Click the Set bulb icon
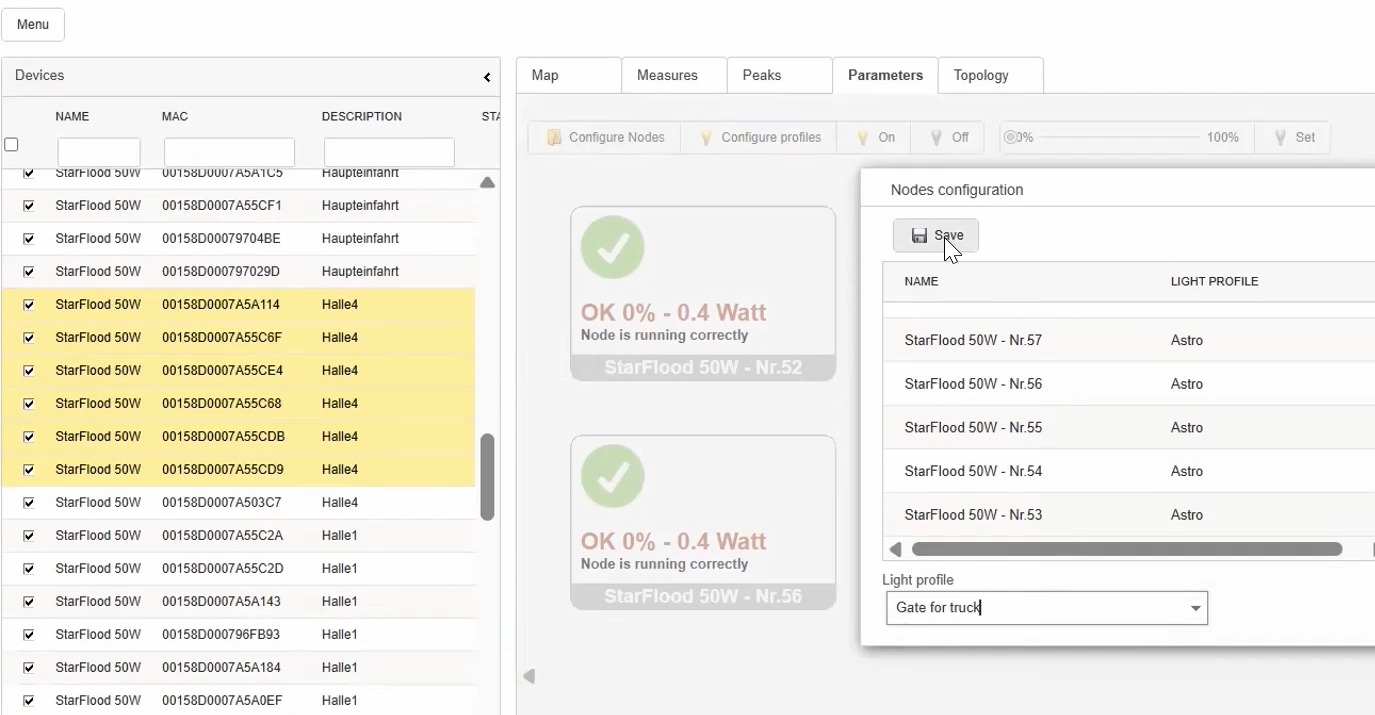The height and width of the screenshot is (715, 1375). tap(1280, 137)
